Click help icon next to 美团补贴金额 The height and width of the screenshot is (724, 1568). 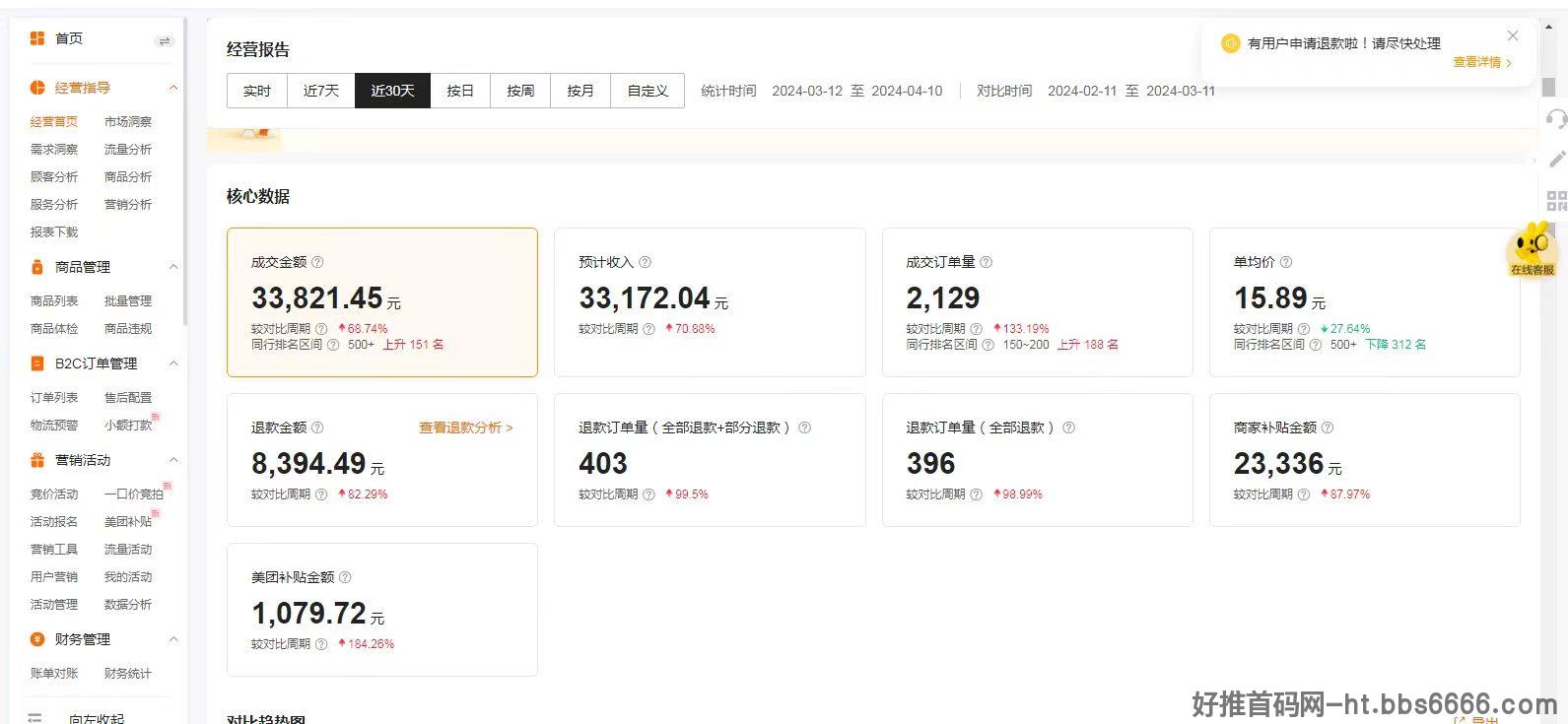click(345, 577)
